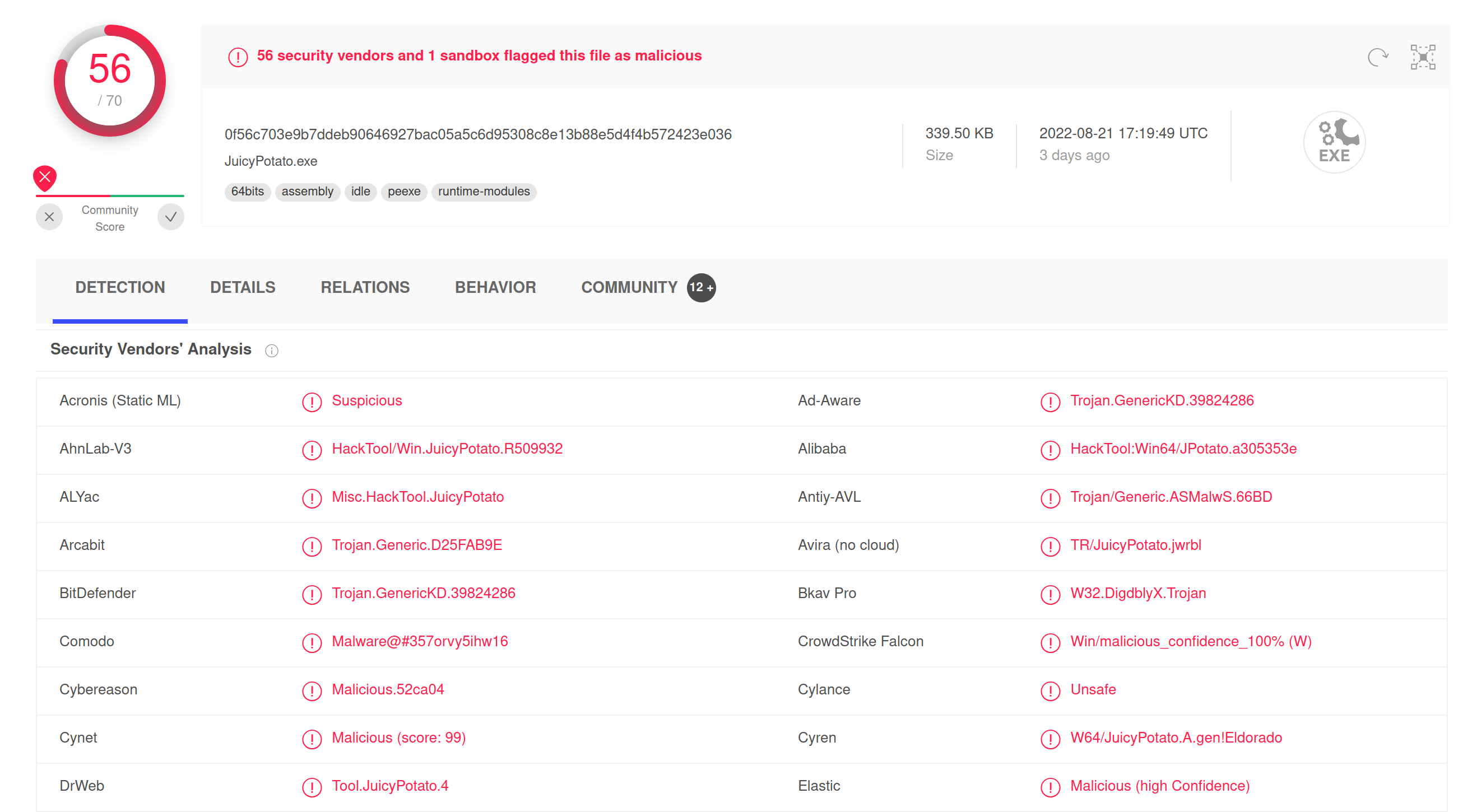This screenshot has height=812, width=1472.
Task: Click the refresh/rescan icon top right
Action: [x=1378, y=56]
